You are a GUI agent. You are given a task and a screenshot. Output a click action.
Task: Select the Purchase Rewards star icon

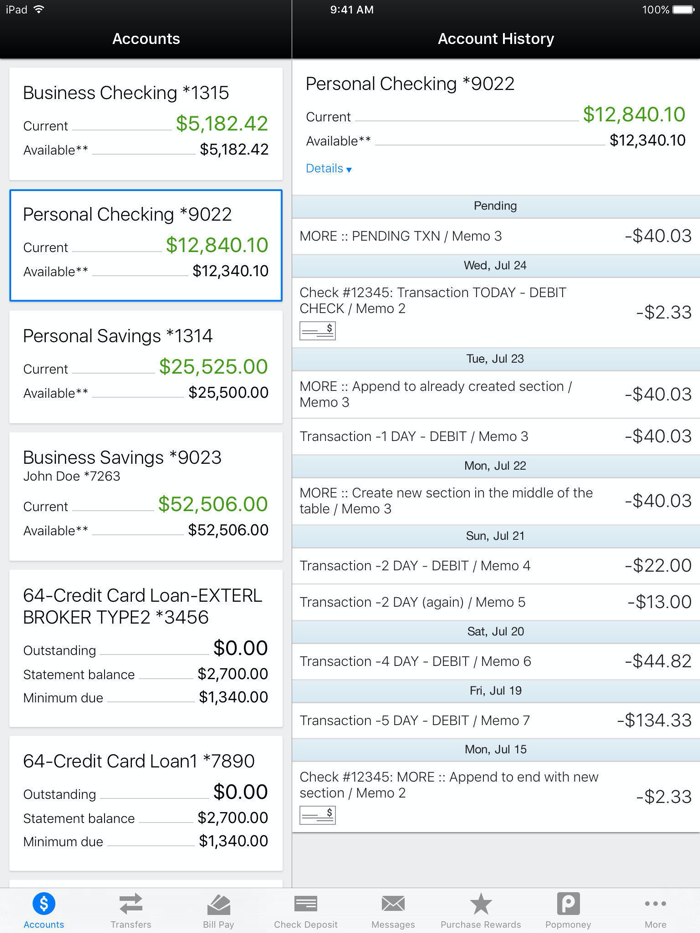point(480,909)
